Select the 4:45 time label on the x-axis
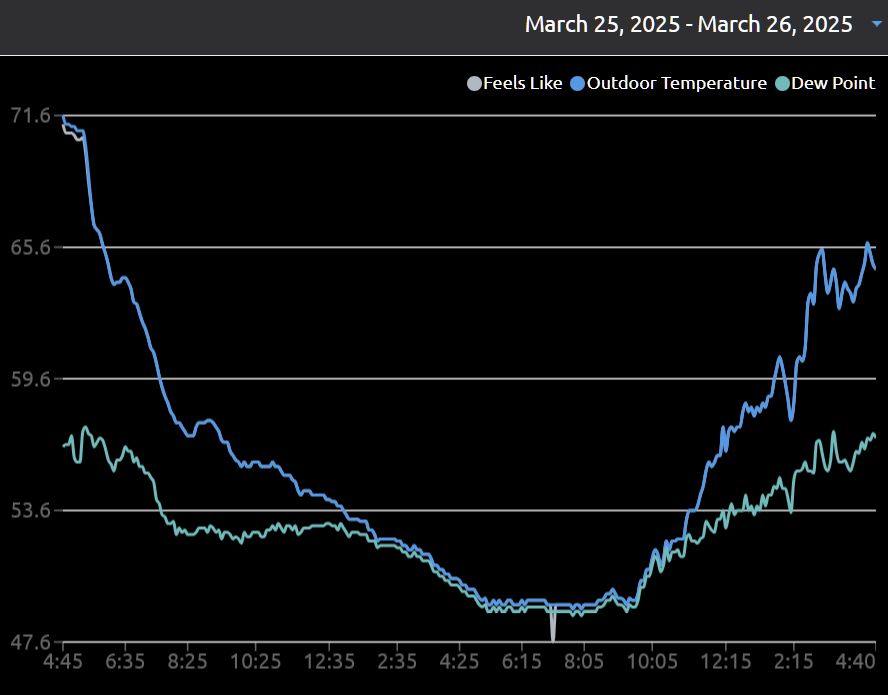888x695 pixels. click(x=63, y=662)
